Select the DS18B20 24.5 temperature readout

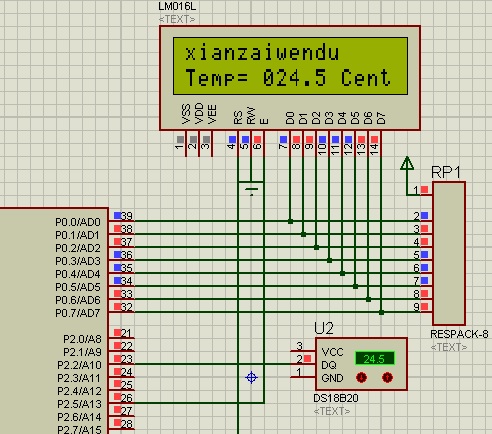375,359
